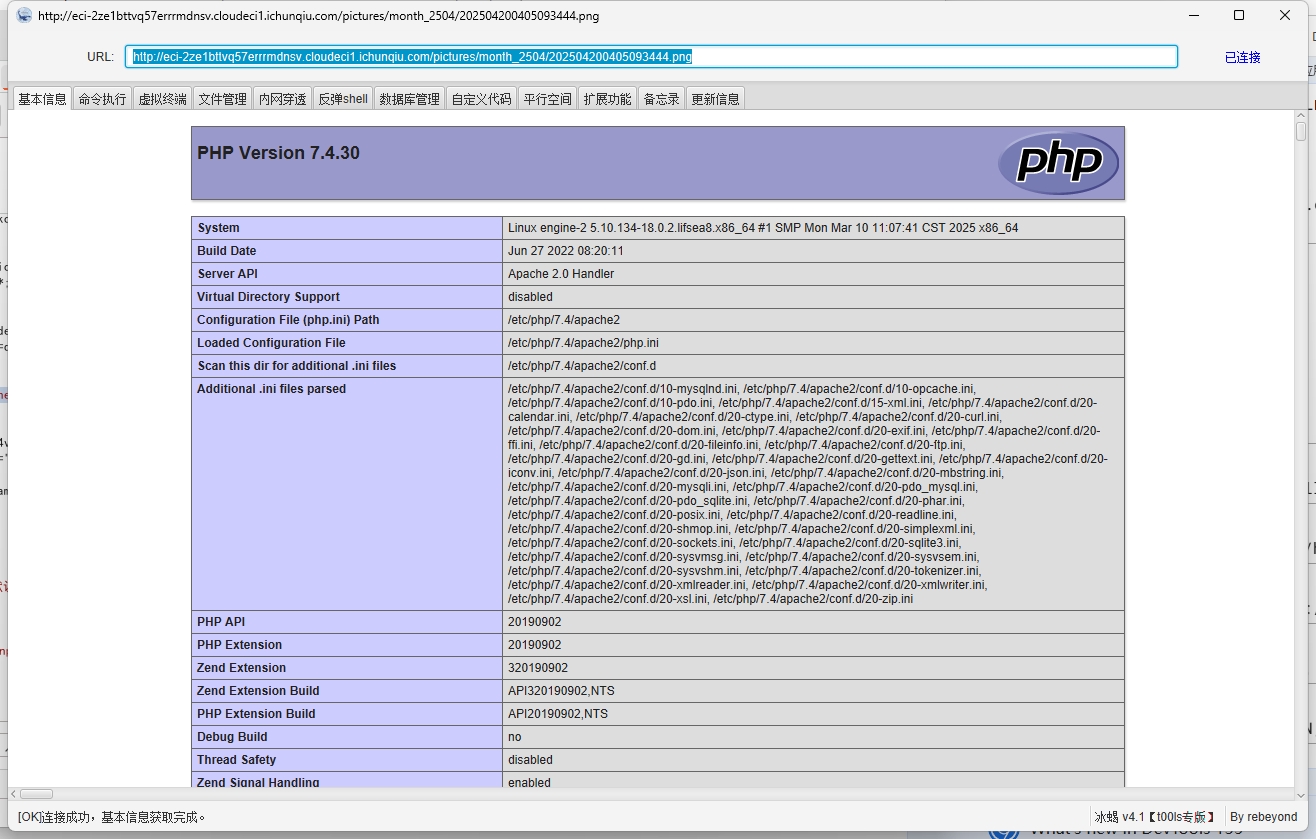Screen dimensions: 1316x839
Task: Select the 文件管理 tab
Action: point(222,99)
